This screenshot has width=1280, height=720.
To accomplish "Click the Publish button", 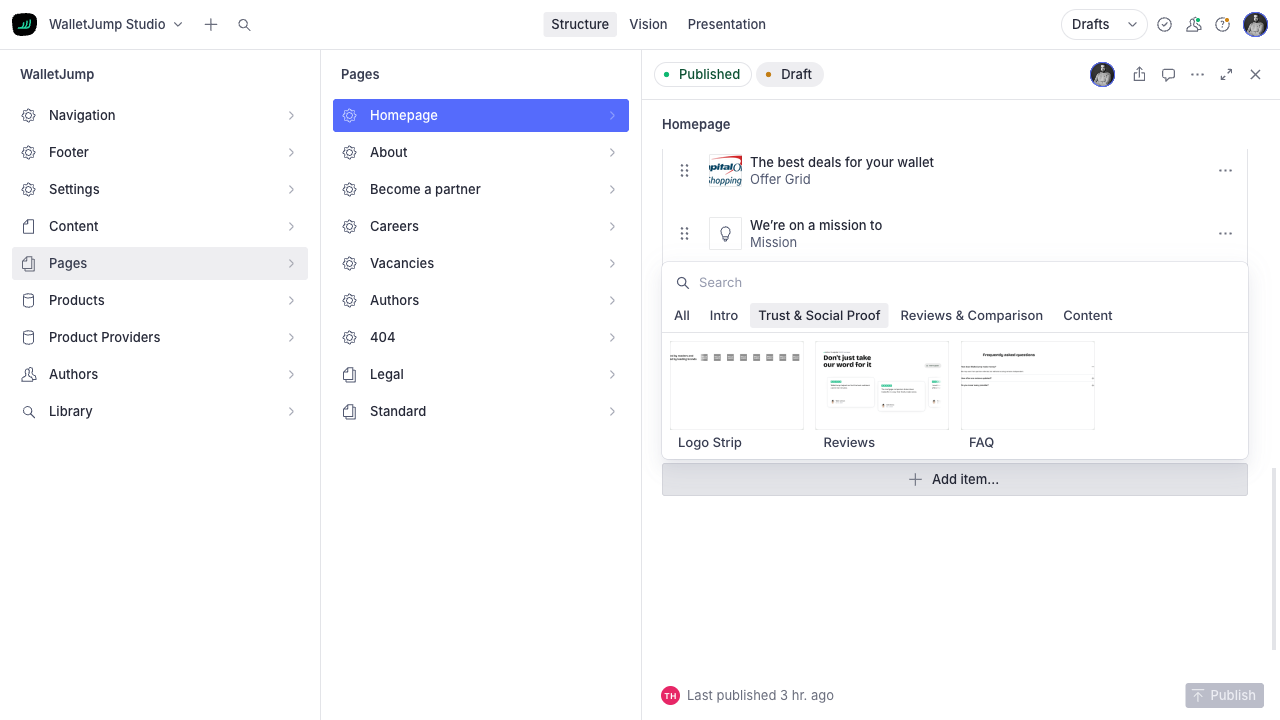I will [1224, 695].
